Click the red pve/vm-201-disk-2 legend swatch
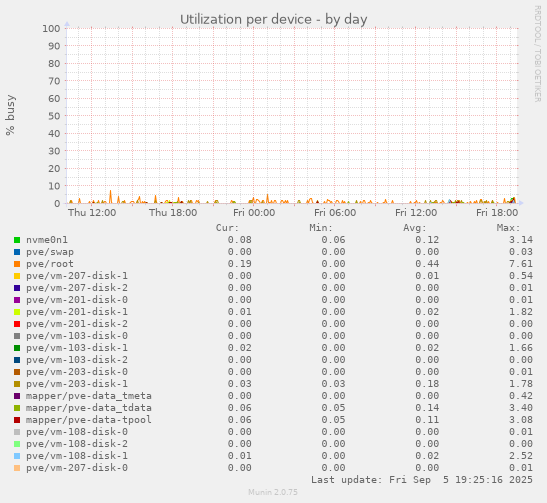The image size is (547, 503). pos(17,324)
